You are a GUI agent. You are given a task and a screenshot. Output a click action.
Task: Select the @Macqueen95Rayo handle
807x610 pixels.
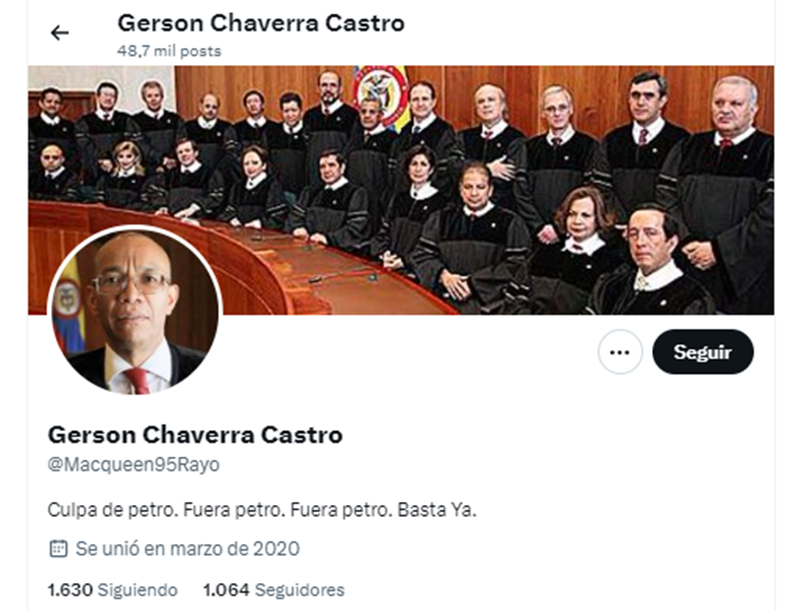coord(134,464)
